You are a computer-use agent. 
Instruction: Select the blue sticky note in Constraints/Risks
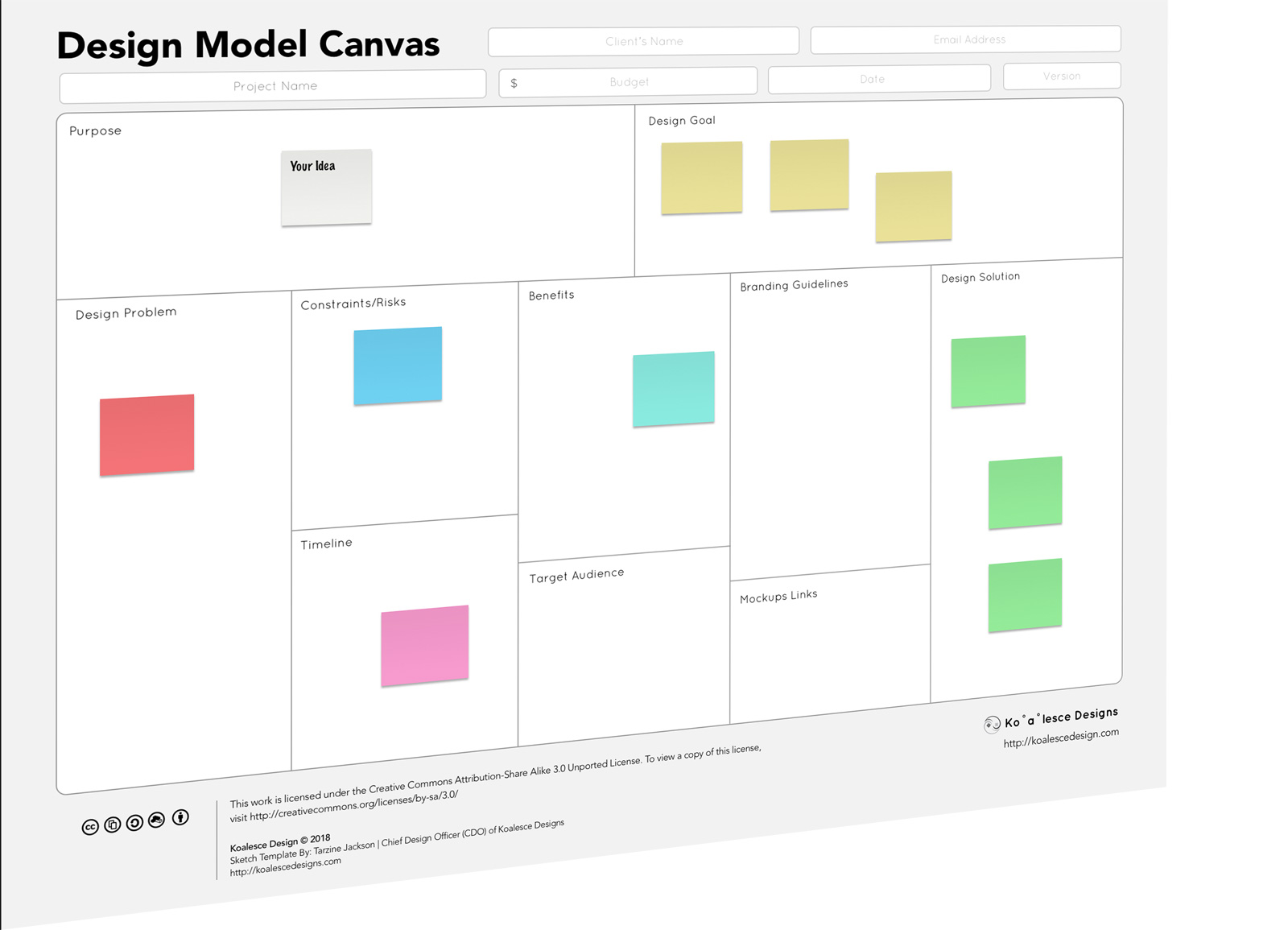pos(397,364)
